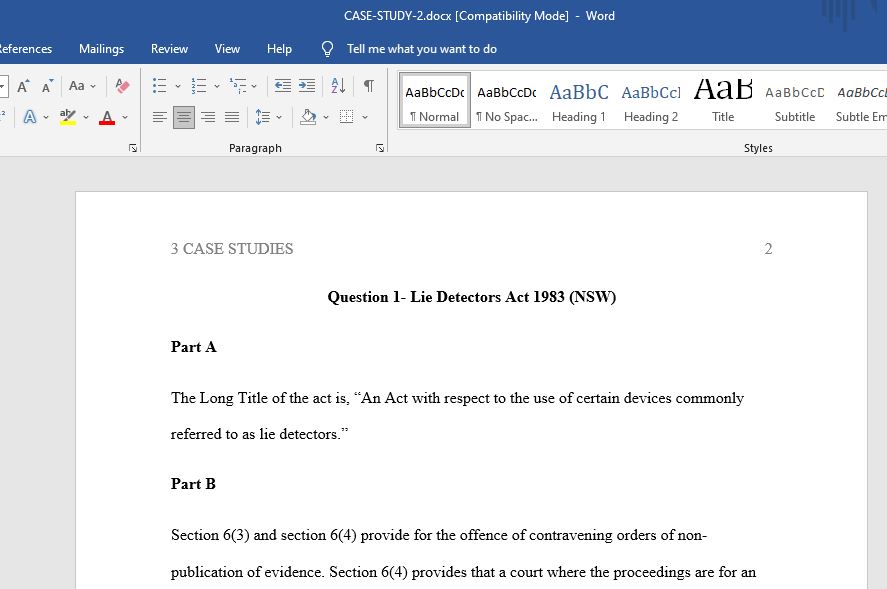This screenshot has height=589, width=887.
Task: Click Tell me what you want to do
Action: [x=422, y=49]
